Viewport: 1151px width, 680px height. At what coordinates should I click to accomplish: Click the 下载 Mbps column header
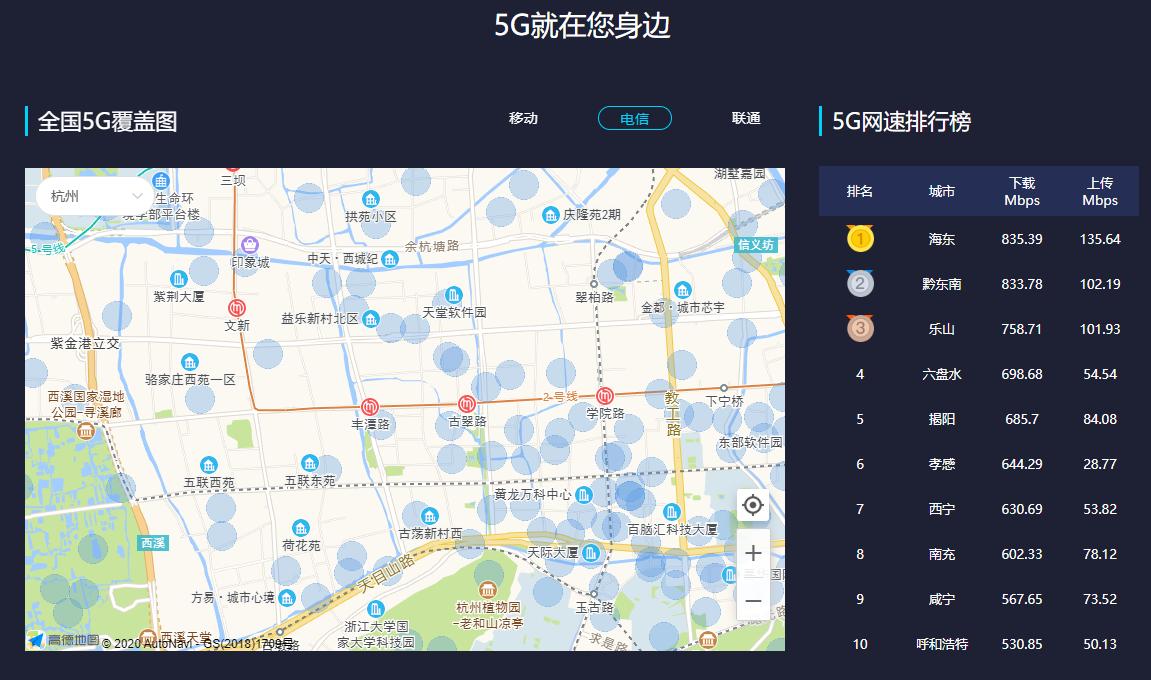(1022, 191)
